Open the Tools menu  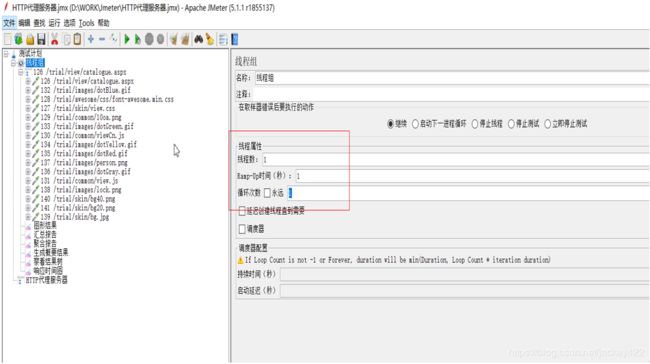[x=86, y=23]
